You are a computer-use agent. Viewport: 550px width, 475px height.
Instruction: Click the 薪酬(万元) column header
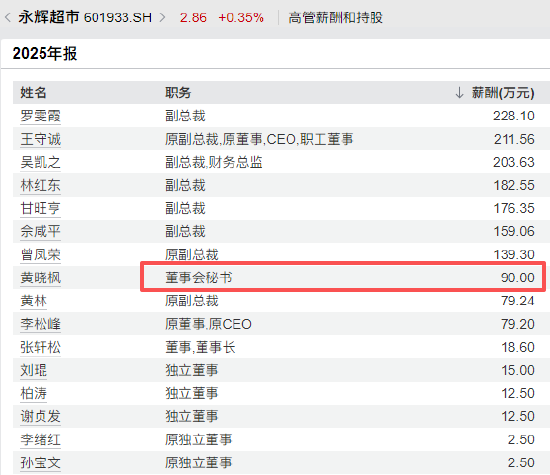pos(503,93)
